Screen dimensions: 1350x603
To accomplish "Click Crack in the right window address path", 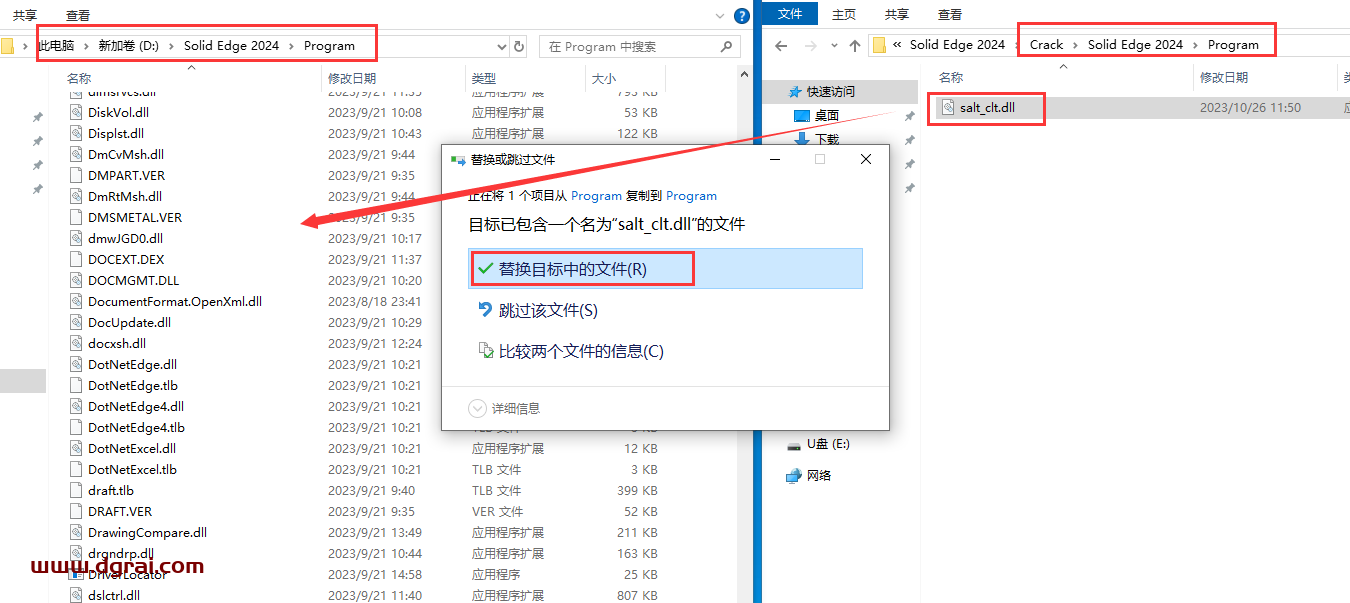I will click(x=1047, y=44).
